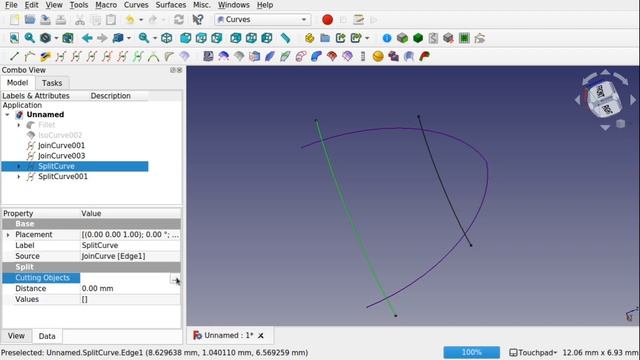Click the green curve tool icon
This screenshot has height=360, width=640.
point(138,56)
